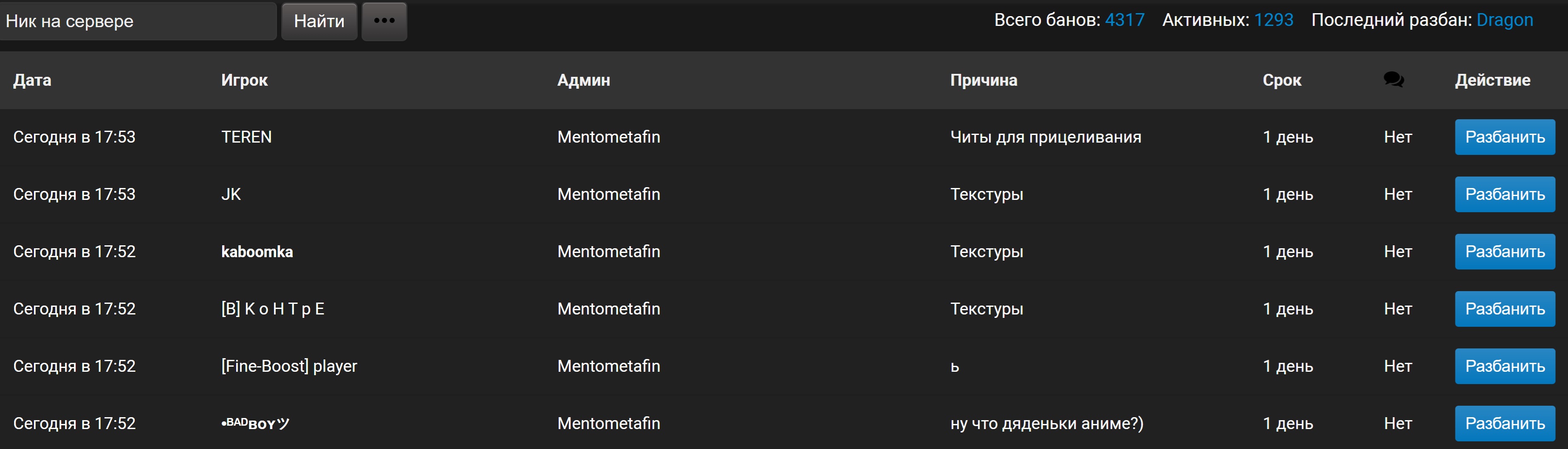
Task: Click the total bans count 4317
Action: (x=1124, y=20)
